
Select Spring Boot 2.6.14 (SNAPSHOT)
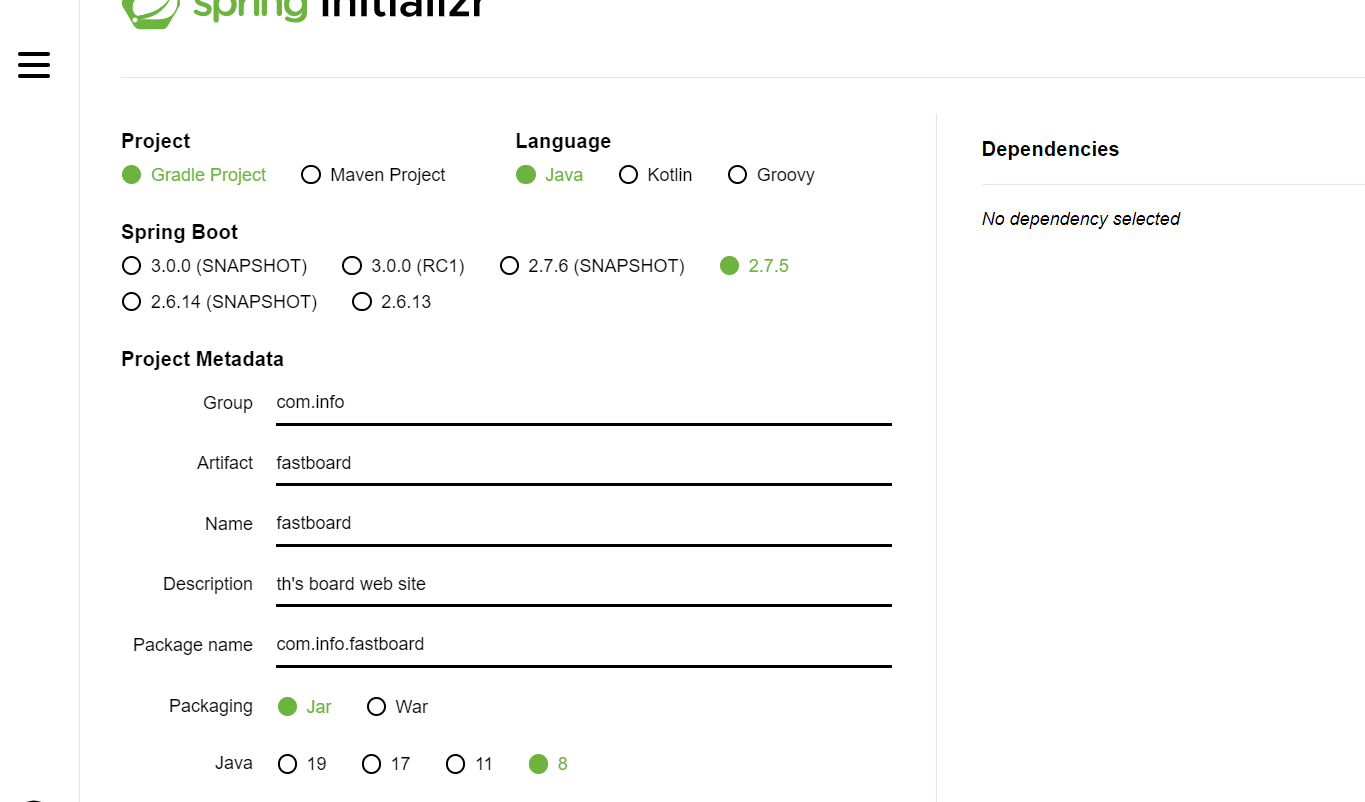pyautogui.click(x=219, y=302)
